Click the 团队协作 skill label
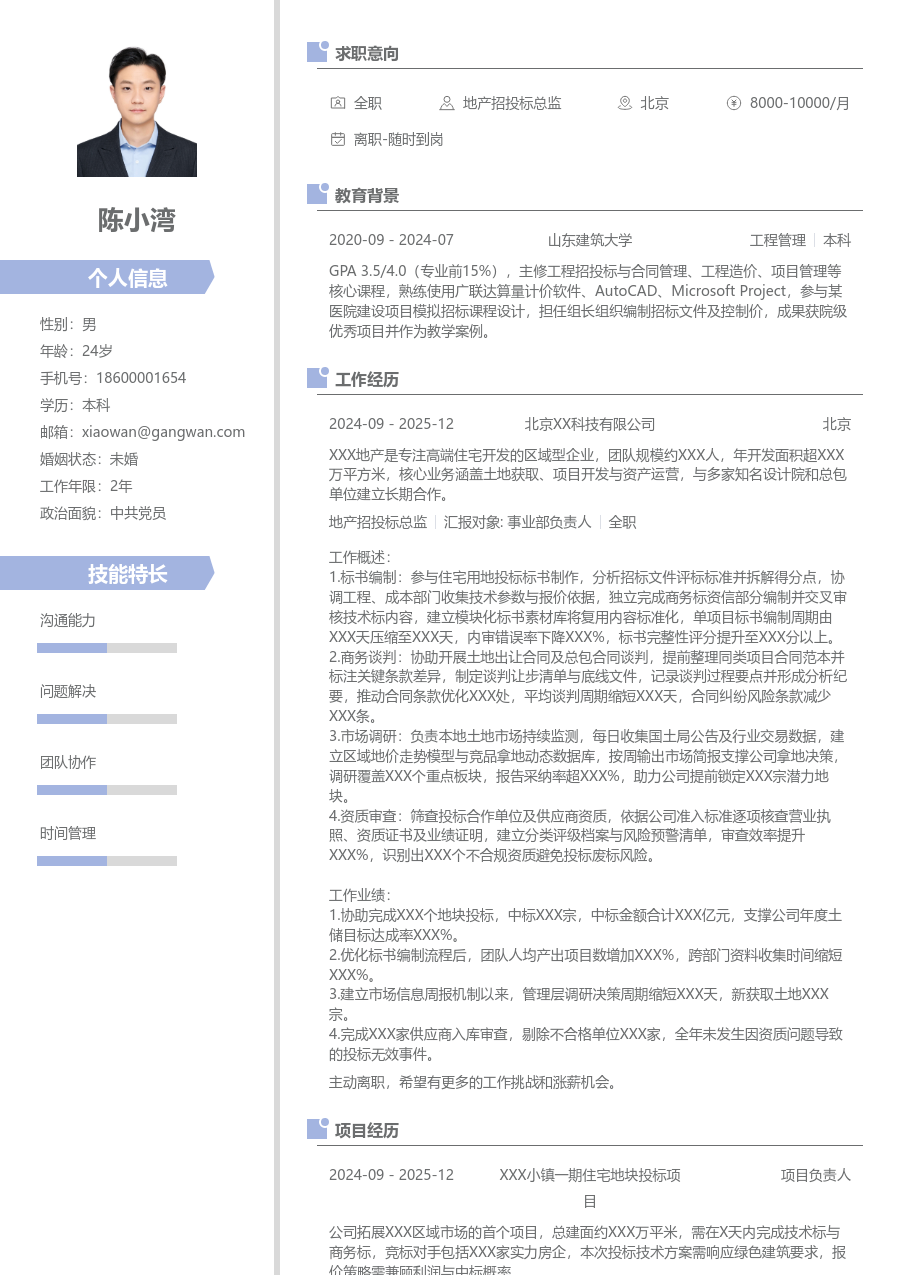This screenshot has width=900, height=1275. (x=68, y=762)
